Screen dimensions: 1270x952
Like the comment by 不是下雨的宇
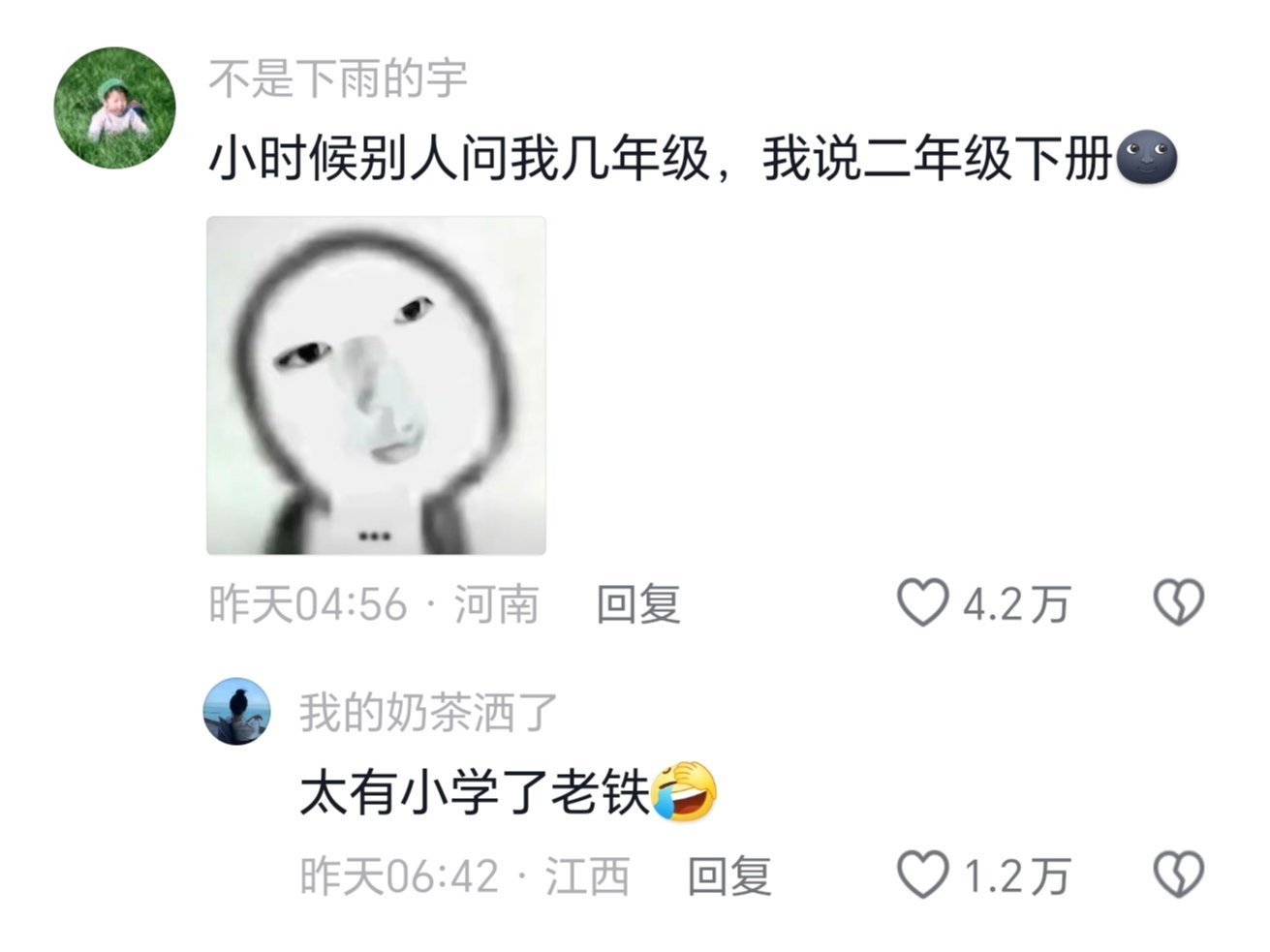[921, 603]
